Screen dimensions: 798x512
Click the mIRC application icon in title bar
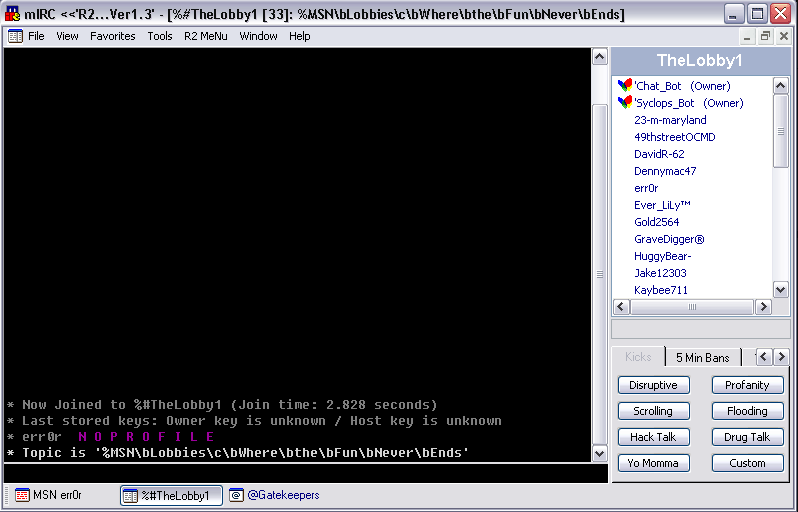[x=12, y=14]
